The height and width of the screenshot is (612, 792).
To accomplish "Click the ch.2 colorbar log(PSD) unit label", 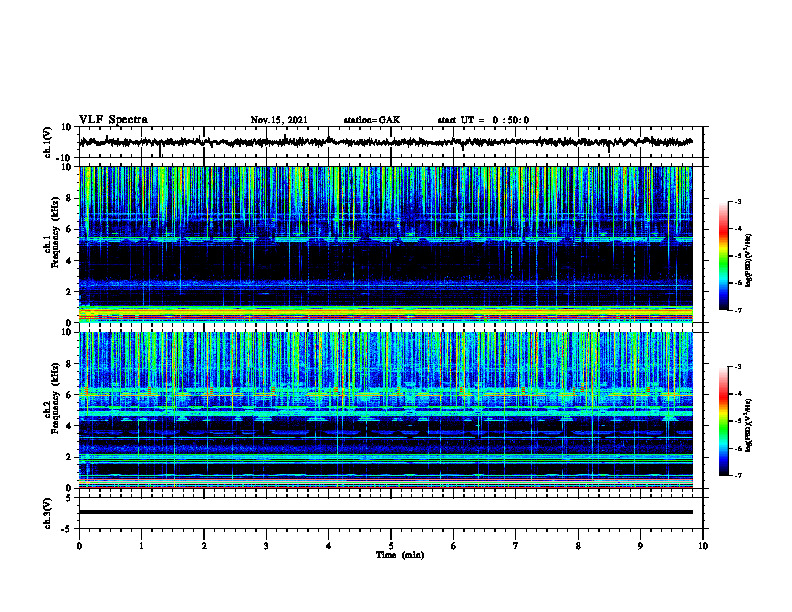I will click(x=749, y=424).
